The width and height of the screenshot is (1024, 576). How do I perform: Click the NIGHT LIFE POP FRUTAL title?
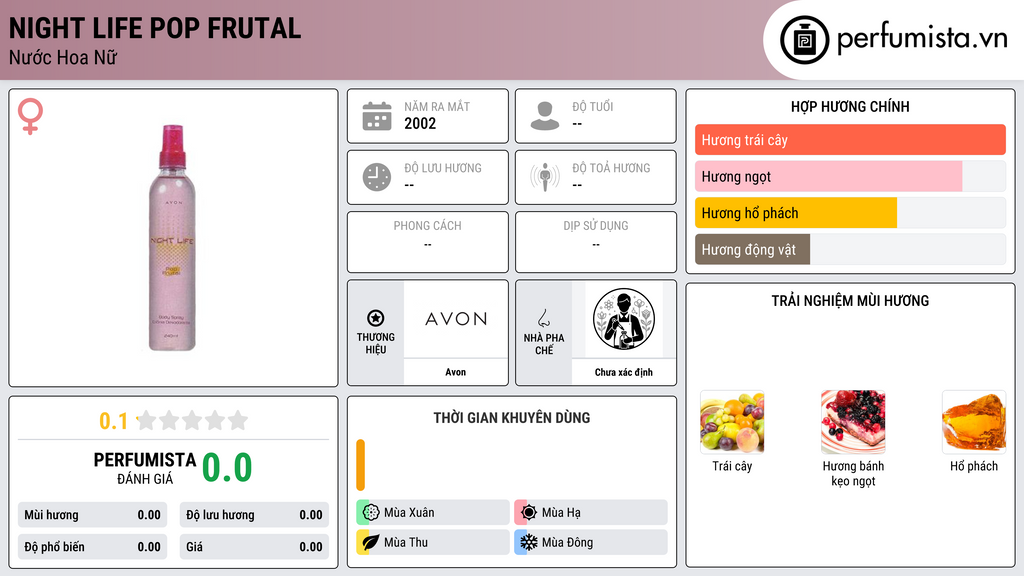coord(155,28)
